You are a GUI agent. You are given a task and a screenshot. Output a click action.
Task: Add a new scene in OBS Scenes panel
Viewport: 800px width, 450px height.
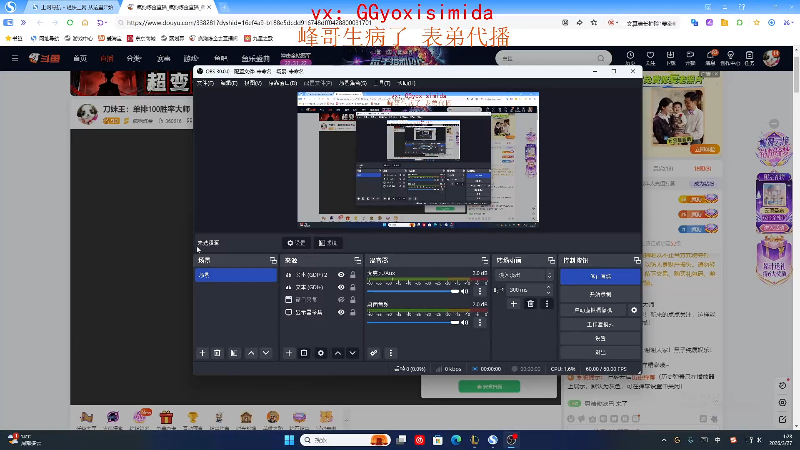pos(203,353)
